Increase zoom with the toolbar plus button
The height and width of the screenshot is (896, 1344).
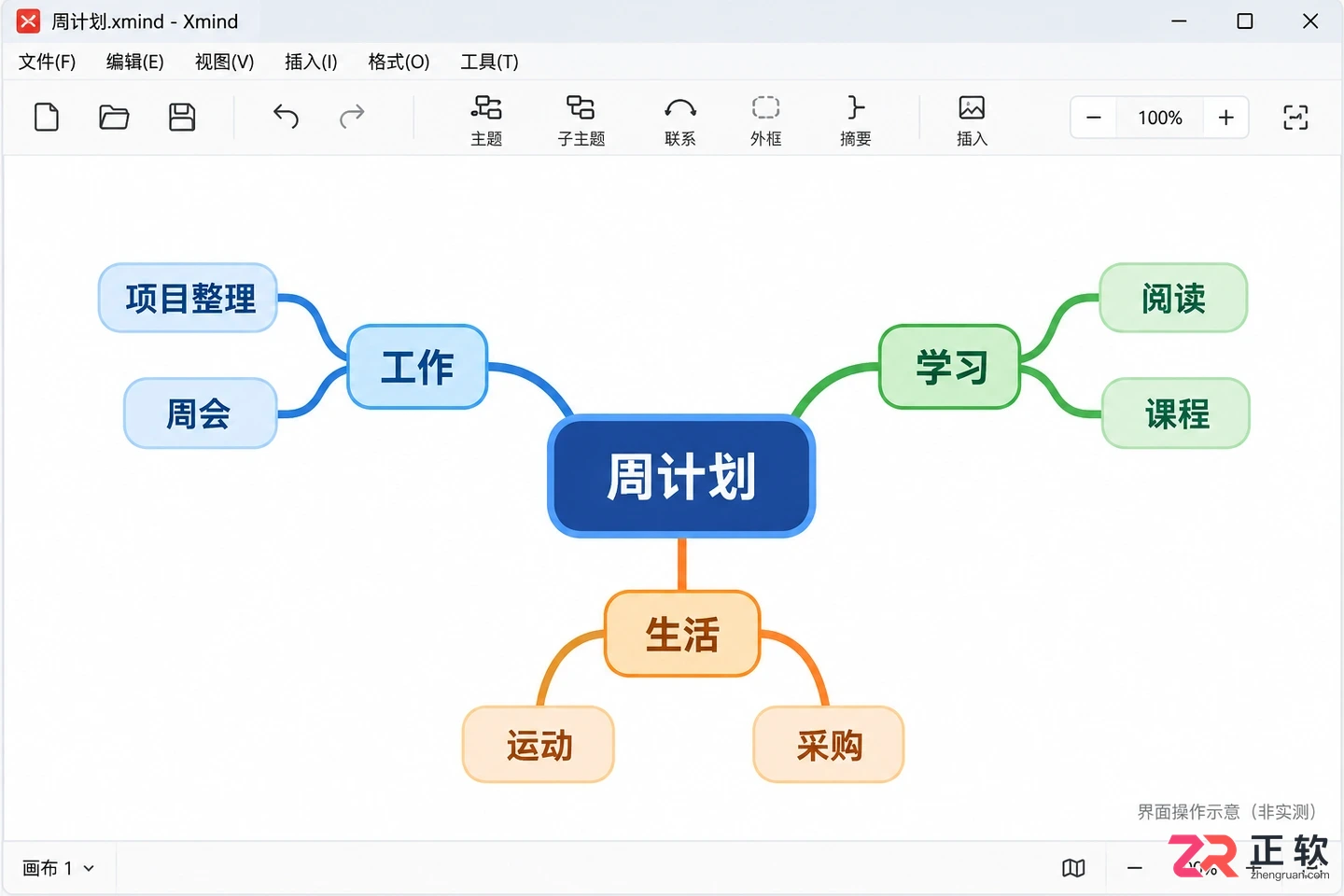[x=1225, y=118]
